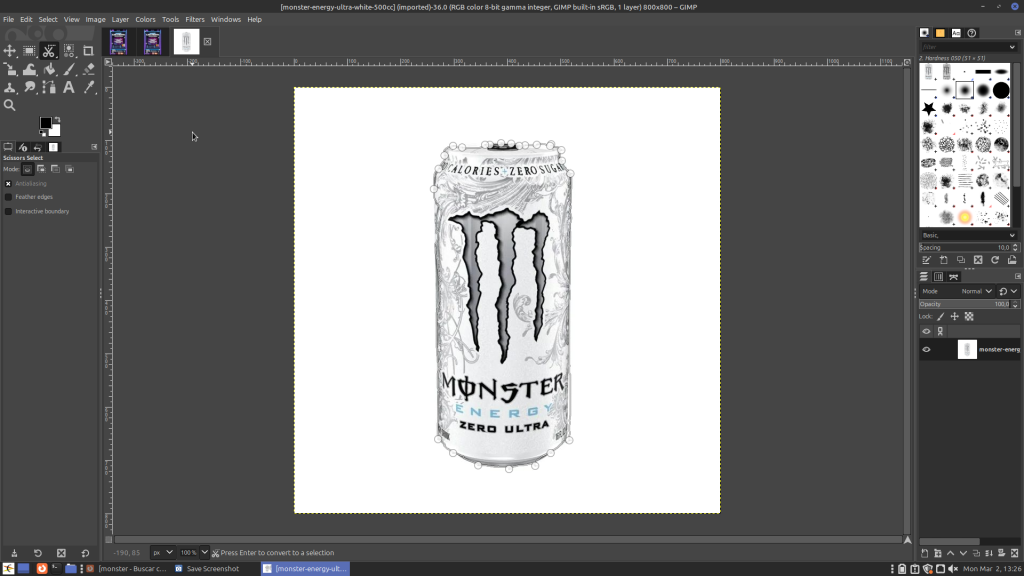Open the layer Mode dropdown set to Normal
1024x576 pixels.
tap(975, 291)
